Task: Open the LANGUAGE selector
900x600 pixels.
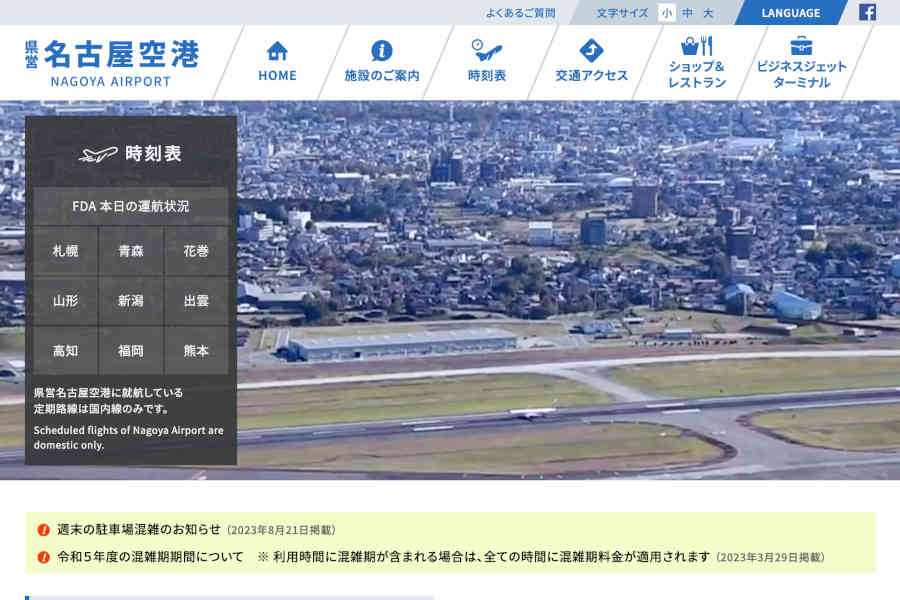Action: [790, 13]
